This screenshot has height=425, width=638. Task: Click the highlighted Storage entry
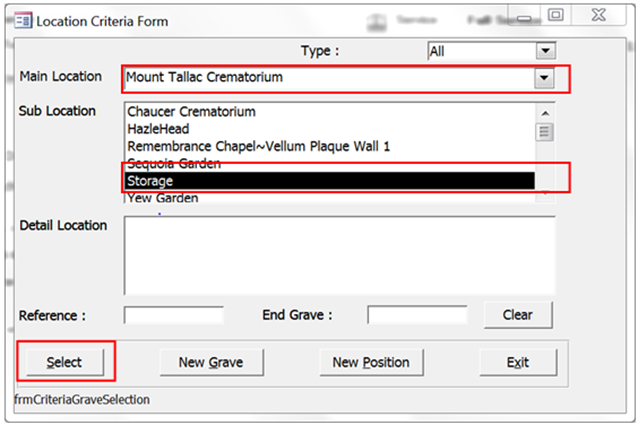point(330,181)
